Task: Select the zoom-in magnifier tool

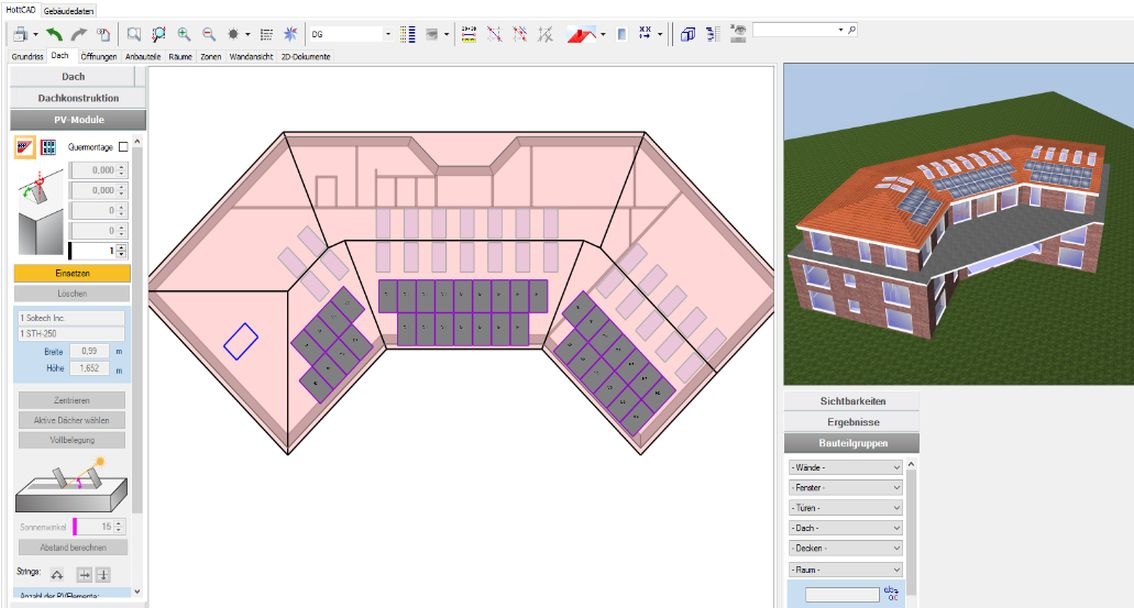Action: point(183,33)
